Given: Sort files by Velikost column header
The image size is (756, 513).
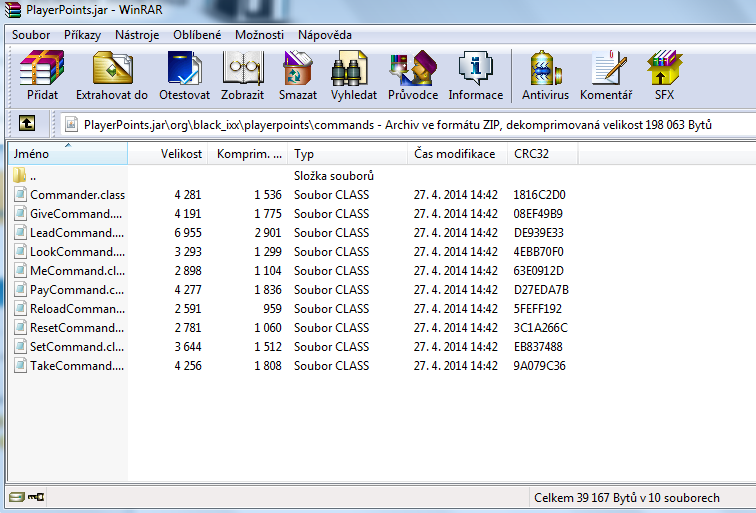Looking at the screenshot, I should [181, 154].
